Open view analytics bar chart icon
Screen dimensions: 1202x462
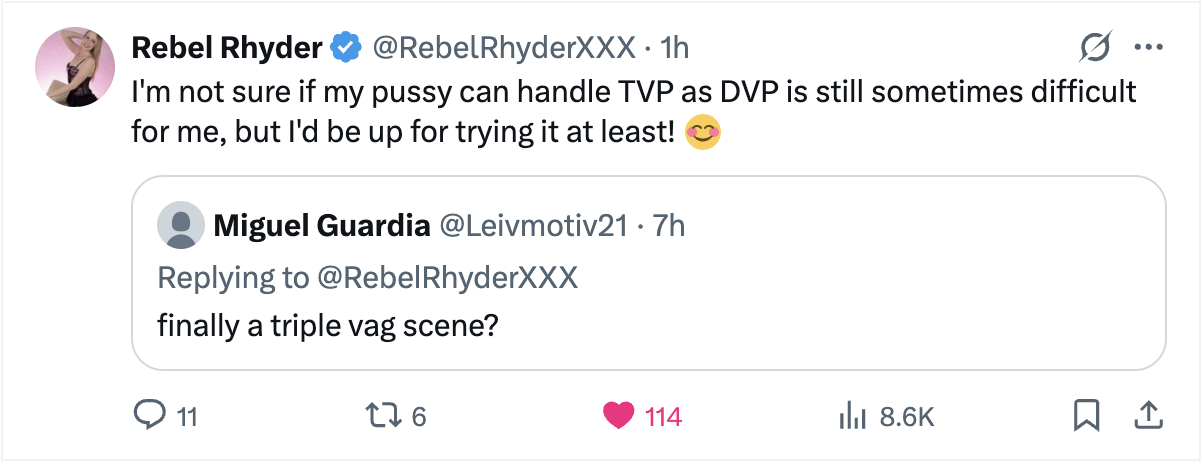(849, 415)
